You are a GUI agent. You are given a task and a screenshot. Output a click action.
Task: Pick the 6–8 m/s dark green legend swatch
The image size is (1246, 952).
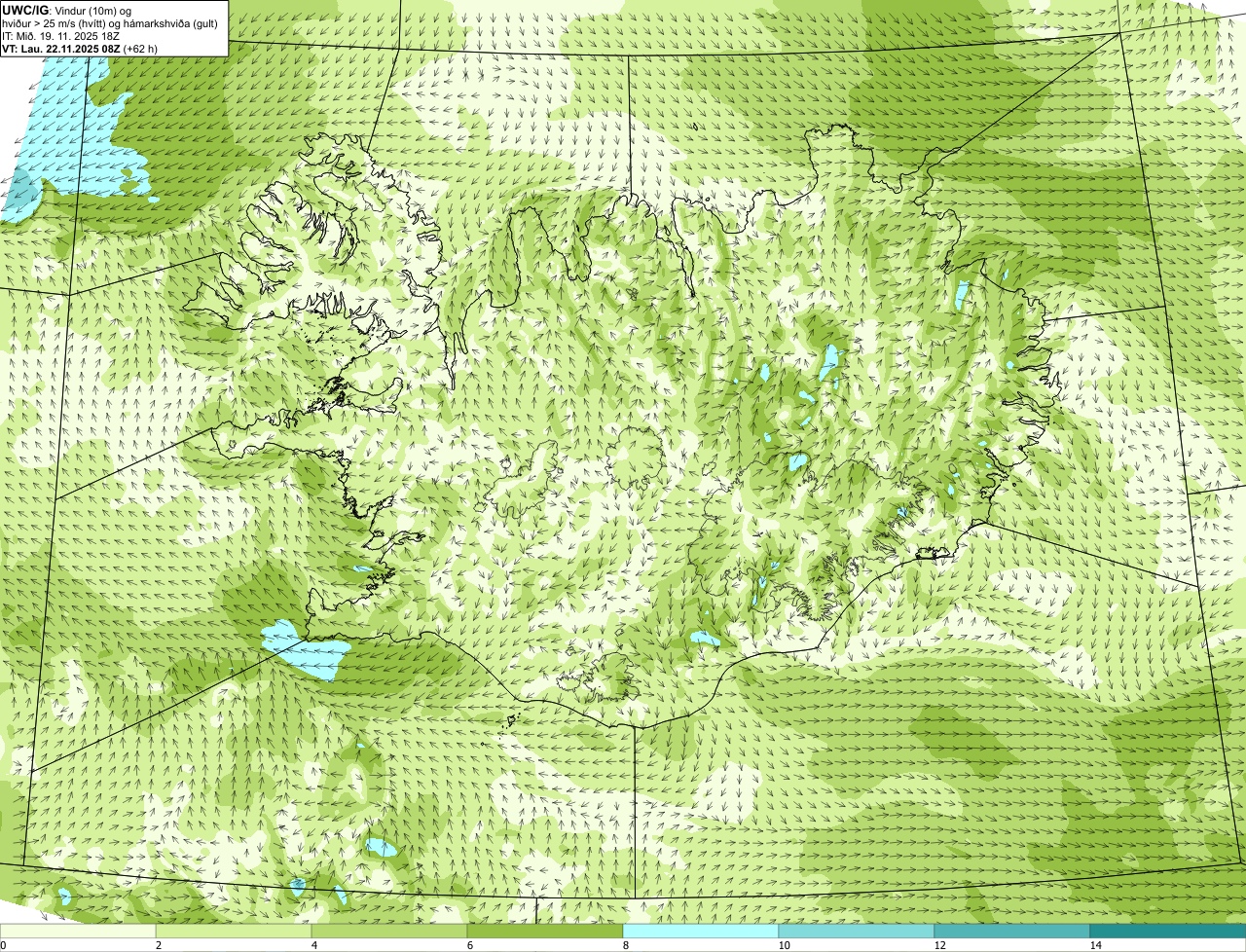(545, 932)
